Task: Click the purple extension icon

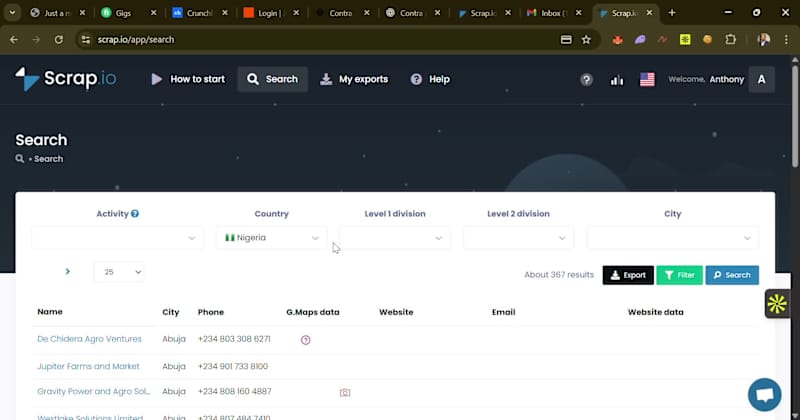Action: (640, 40)
